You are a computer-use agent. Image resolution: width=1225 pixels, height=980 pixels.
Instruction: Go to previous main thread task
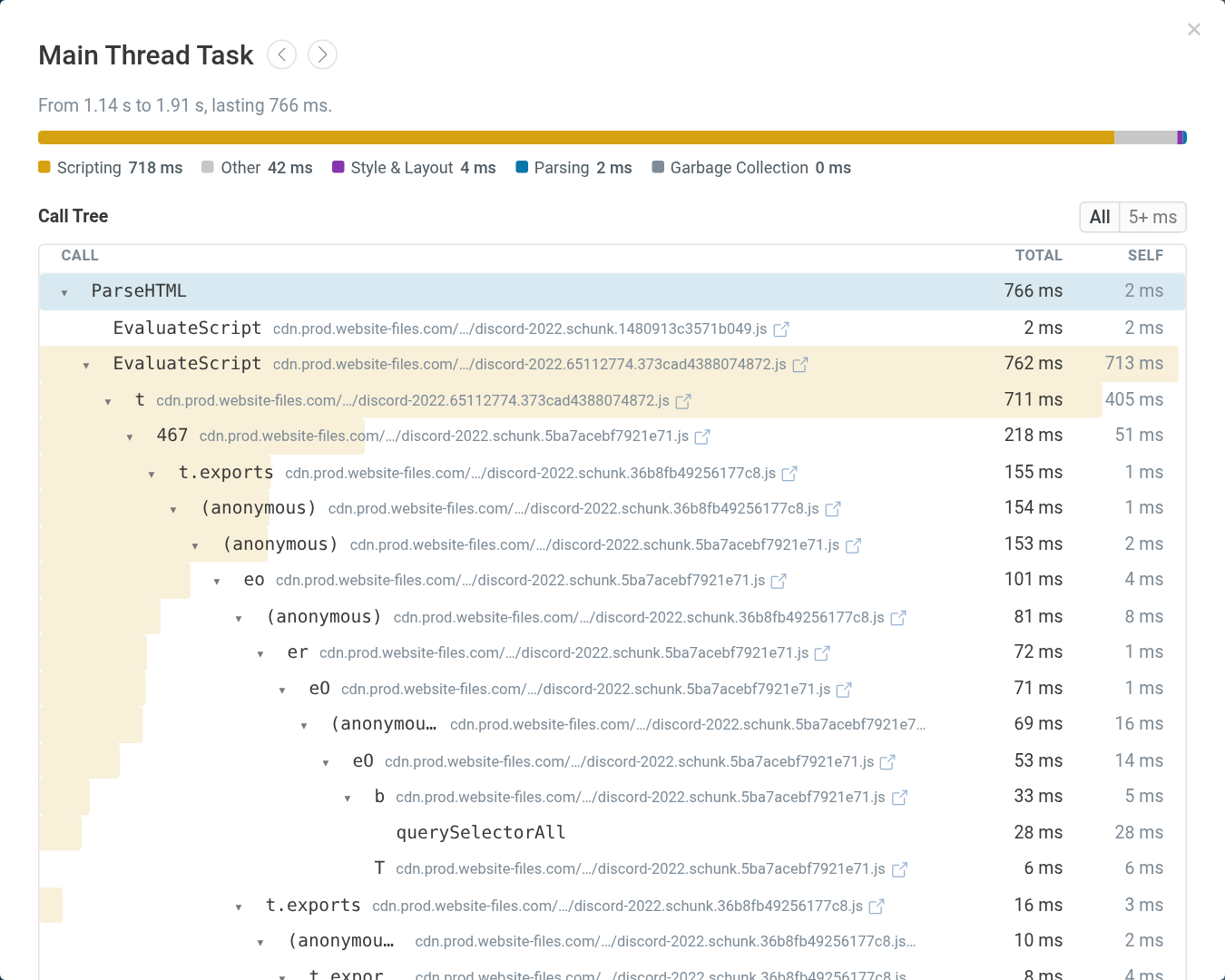coord(282,55)
